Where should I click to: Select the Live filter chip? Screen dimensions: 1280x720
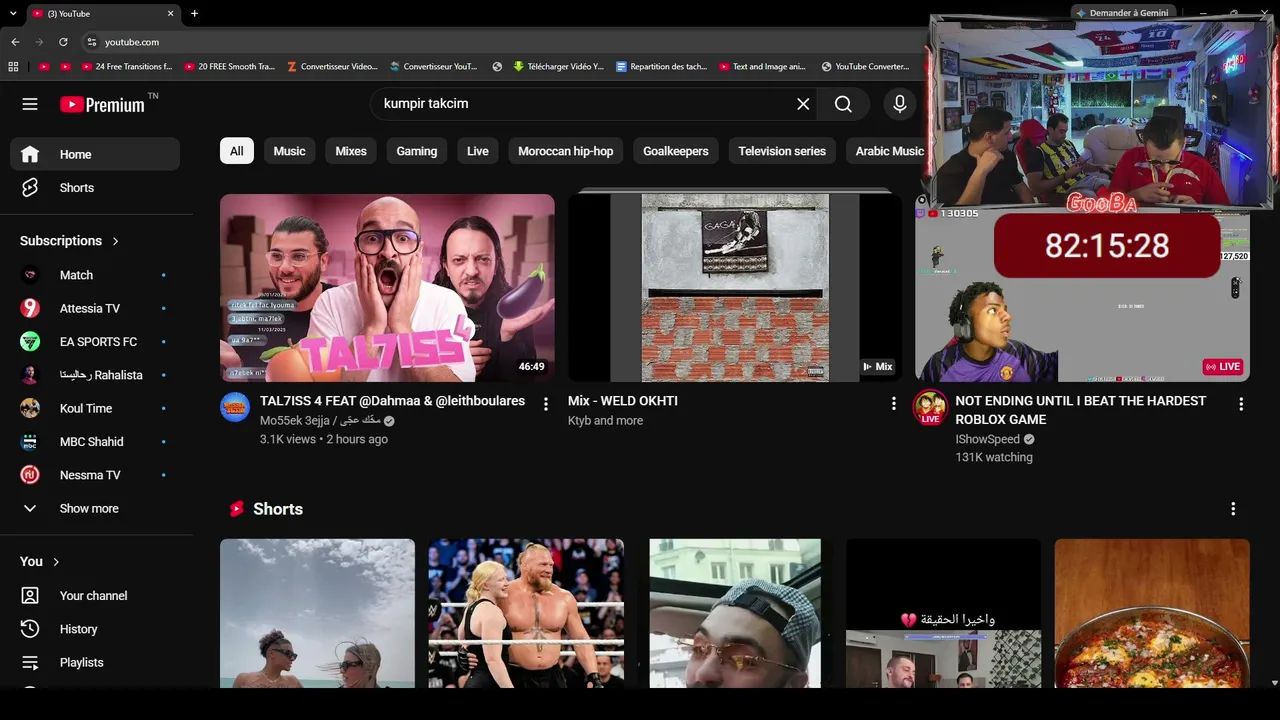[478, 151]
